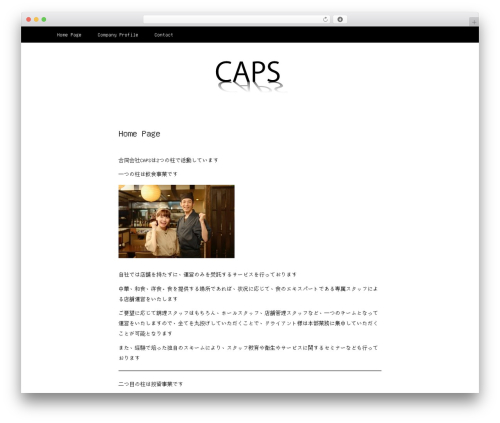Screen dimensions: 500x423
Task: Open a new tab with plus button
Action: pos(474,22)
